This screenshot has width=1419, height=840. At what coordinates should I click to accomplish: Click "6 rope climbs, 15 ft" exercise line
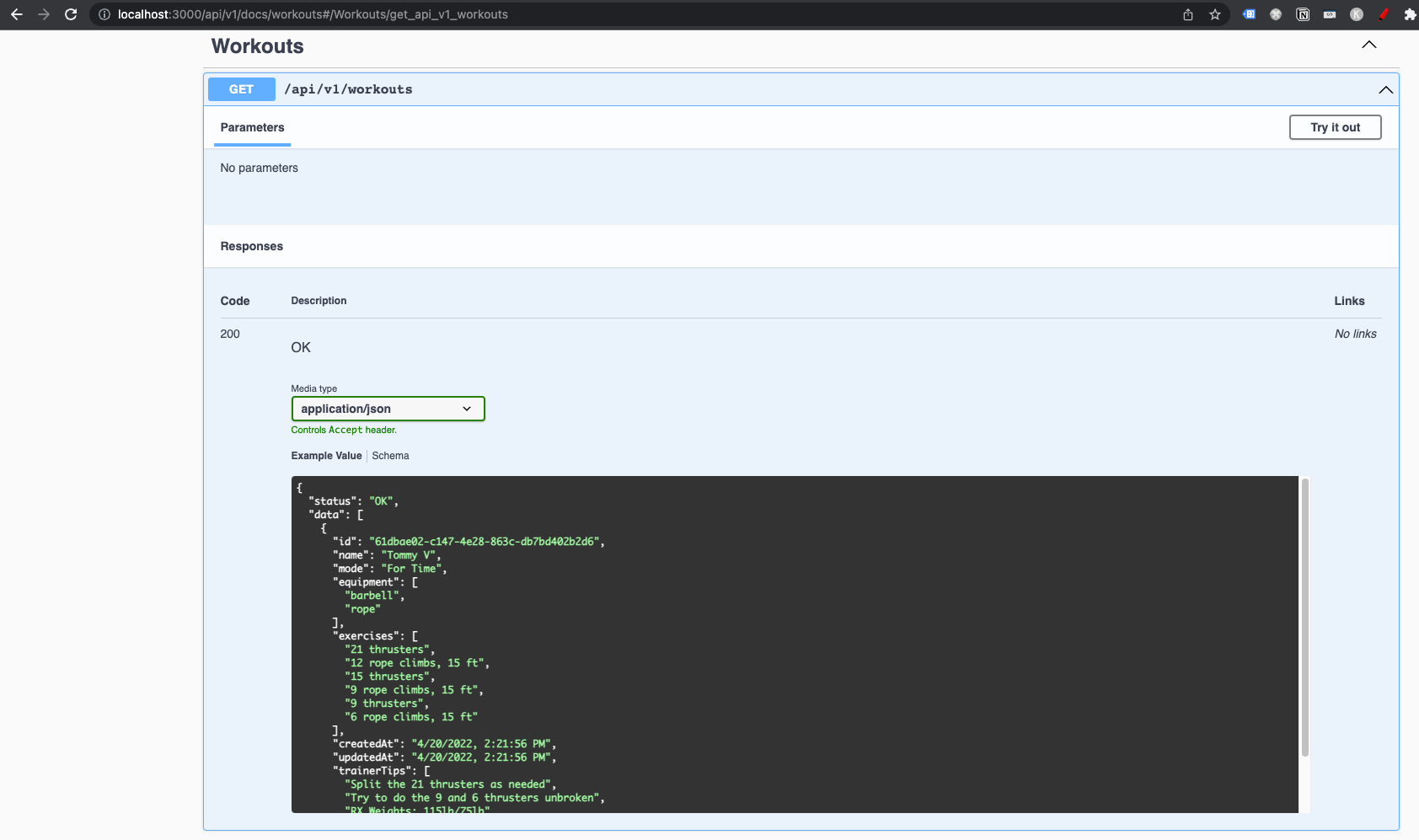point(411,717)
